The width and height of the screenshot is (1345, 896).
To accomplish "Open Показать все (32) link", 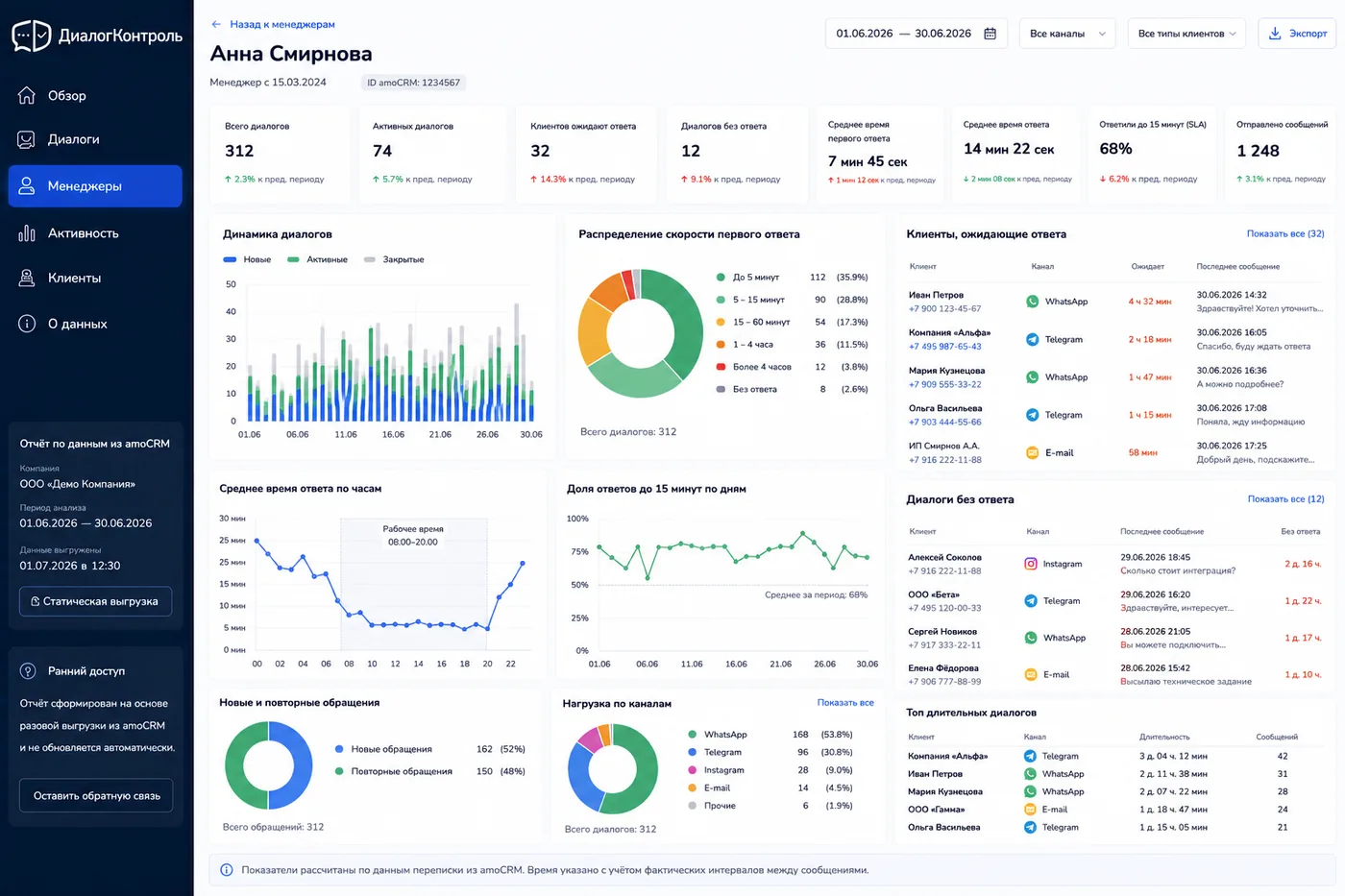I will 1285,233.
